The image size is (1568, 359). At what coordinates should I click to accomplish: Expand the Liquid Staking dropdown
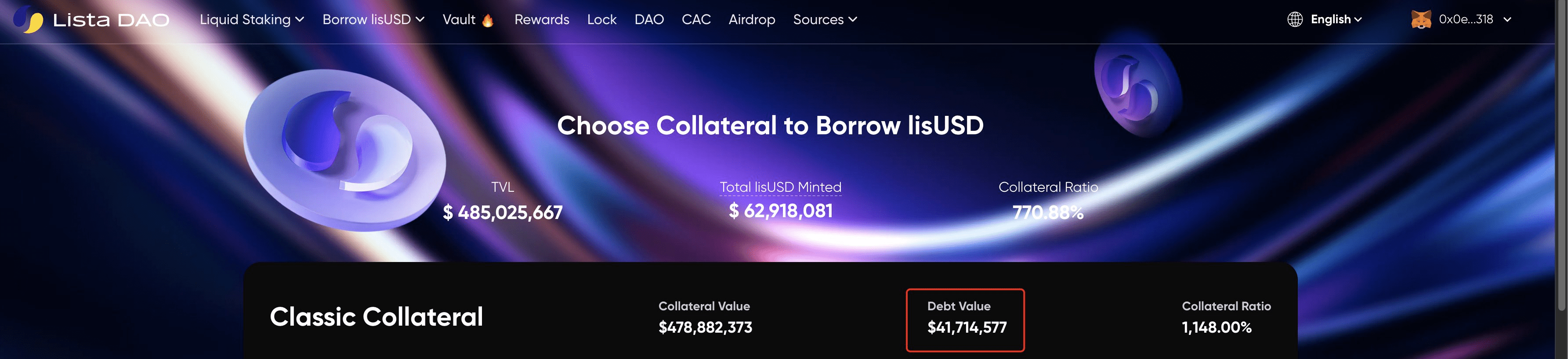click(251, 19)
